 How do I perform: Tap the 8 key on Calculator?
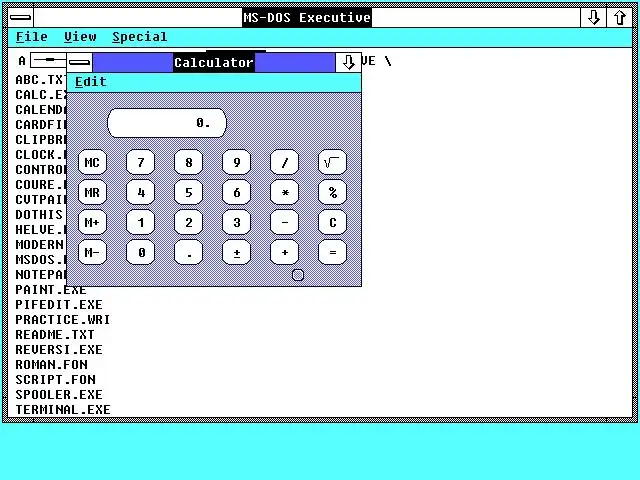tap(189, 162)
